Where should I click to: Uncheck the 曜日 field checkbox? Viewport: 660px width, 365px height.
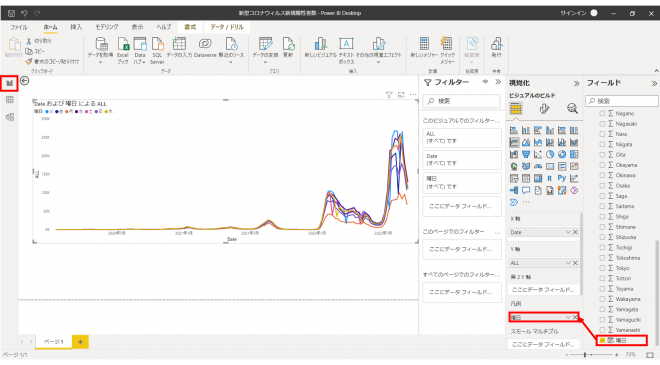602,340
